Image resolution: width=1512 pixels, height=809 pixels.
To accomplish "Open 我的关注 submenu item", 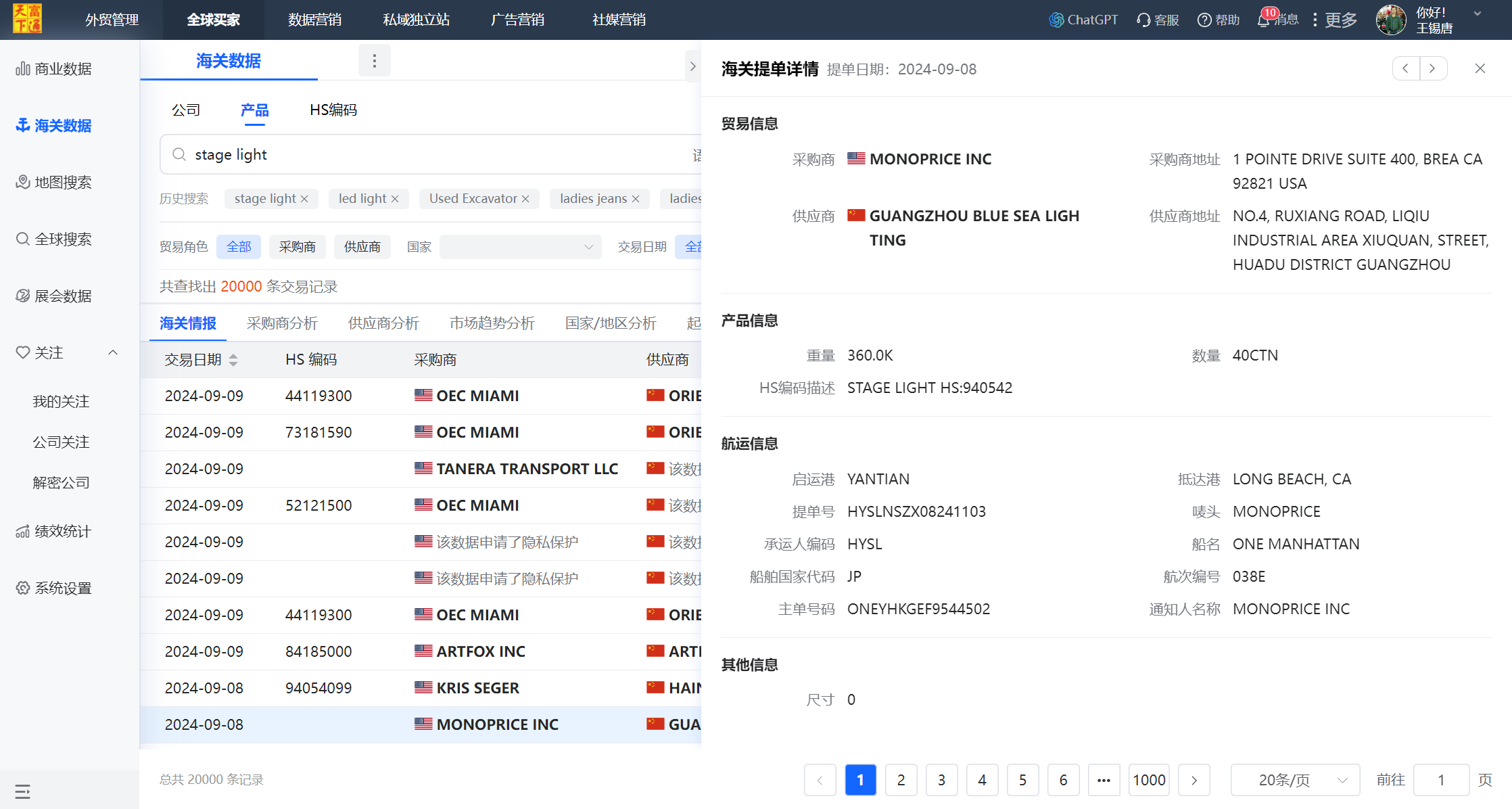I will click(61, 401).
